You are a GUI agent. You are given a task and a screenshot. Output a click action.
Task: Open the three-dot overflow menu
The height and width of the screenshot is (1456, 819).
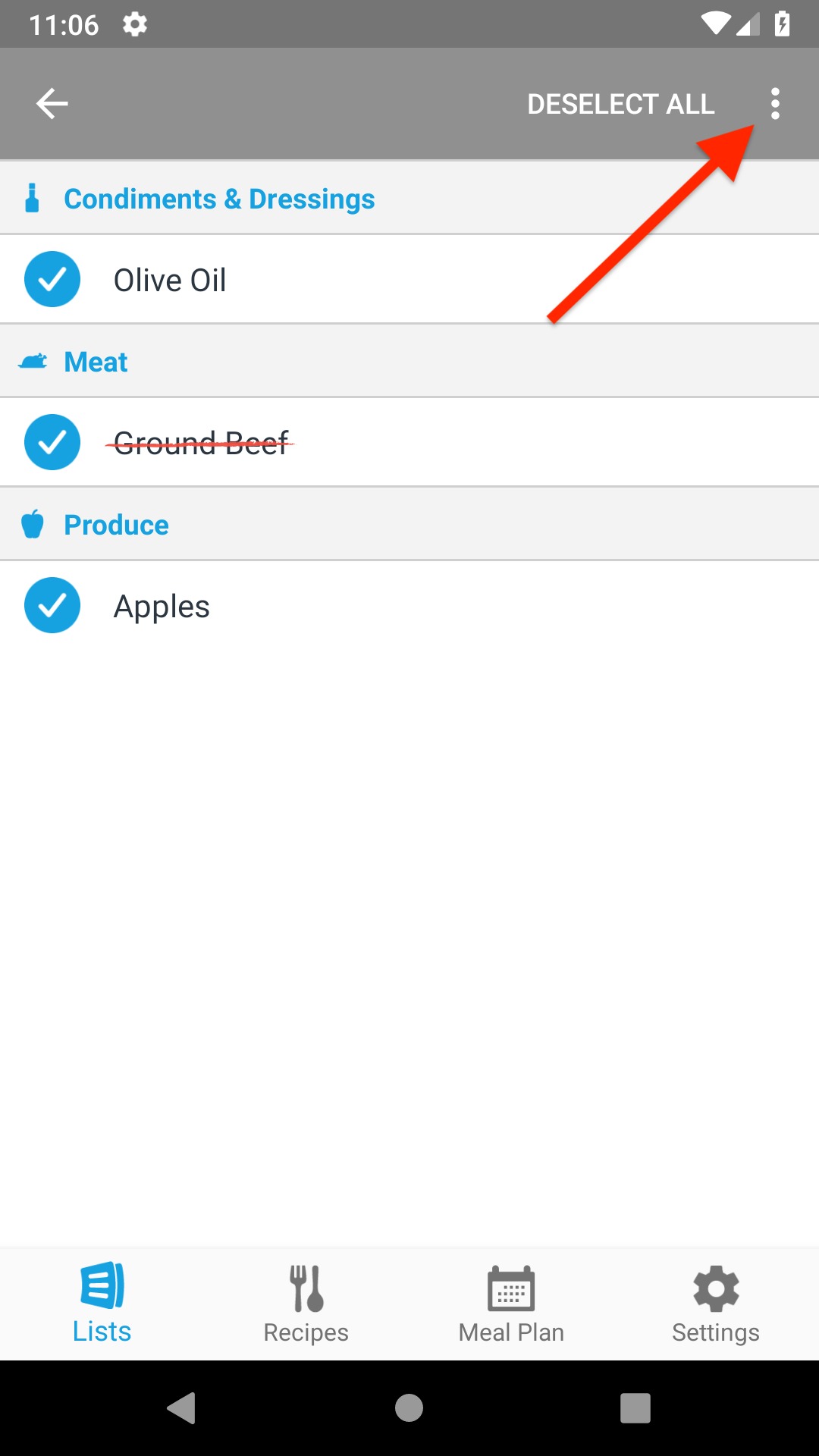774,104
